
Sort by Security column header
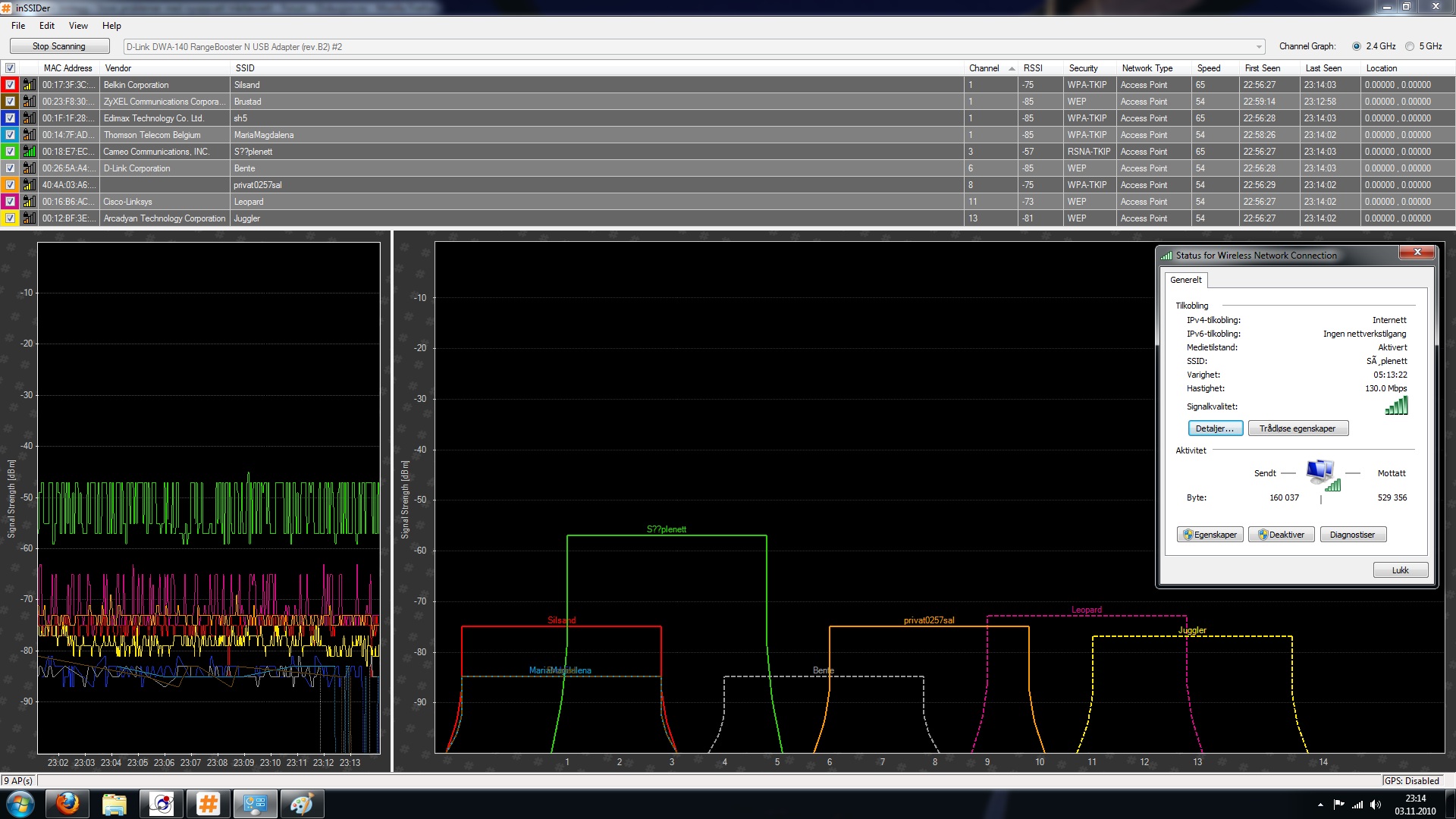(x=1090, y=68)
